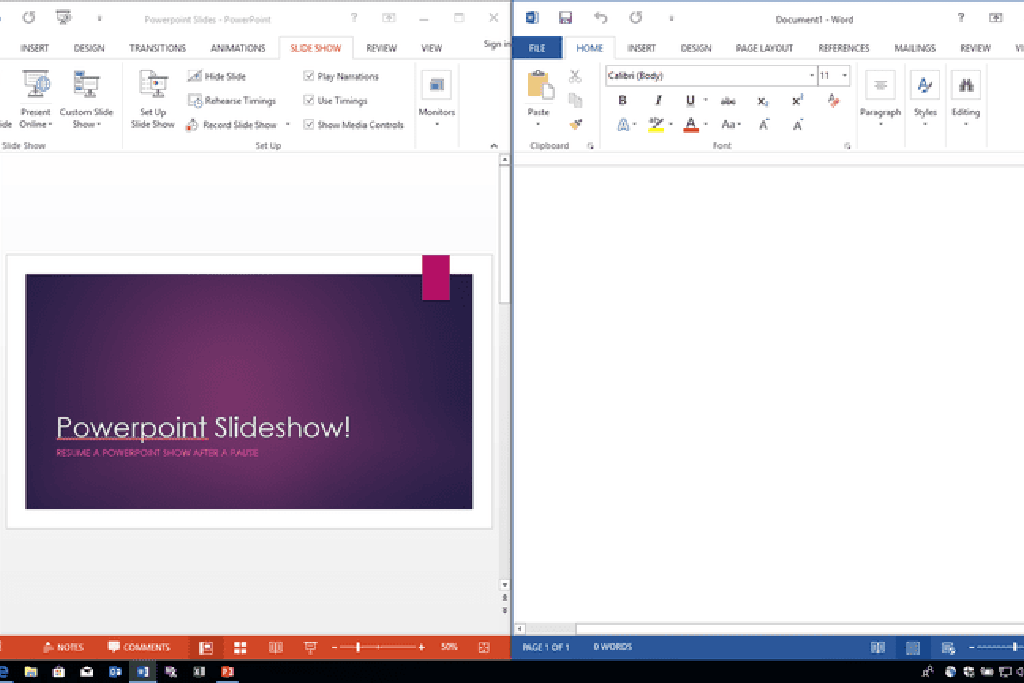1024x683 pixels.
Task: Click the Format Painter icon in Word
Action: coord(575,124)
